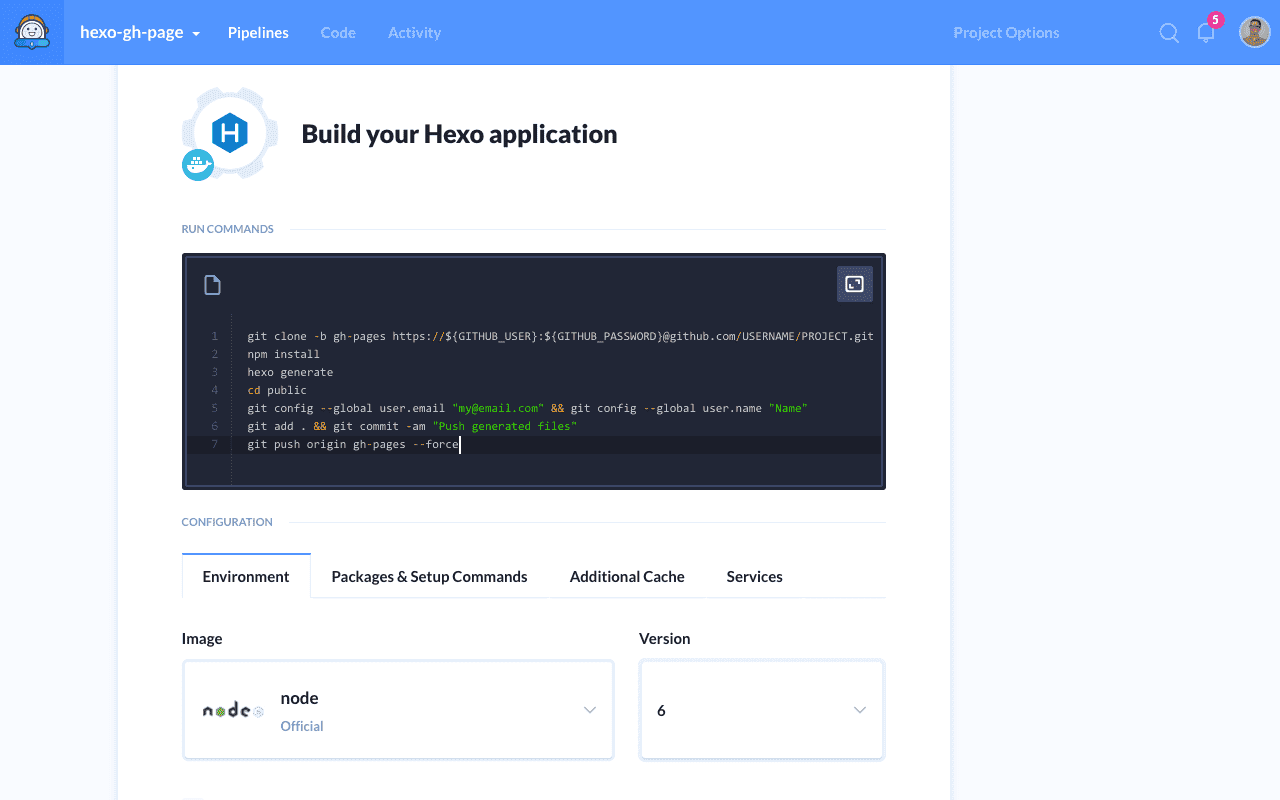Open the Version dropdown showing 6
The height and width of the screenshot is (800, 1280).
762,710
